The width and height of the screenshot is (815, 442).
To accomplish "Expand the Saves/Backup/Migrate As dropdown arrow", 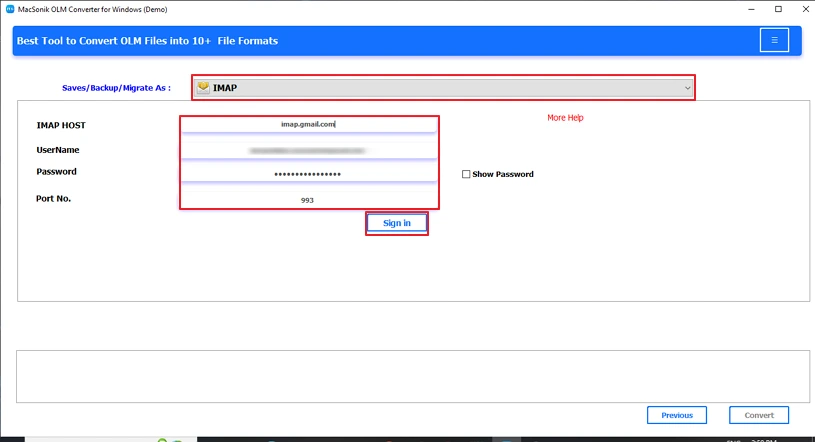I will [687, 88].
